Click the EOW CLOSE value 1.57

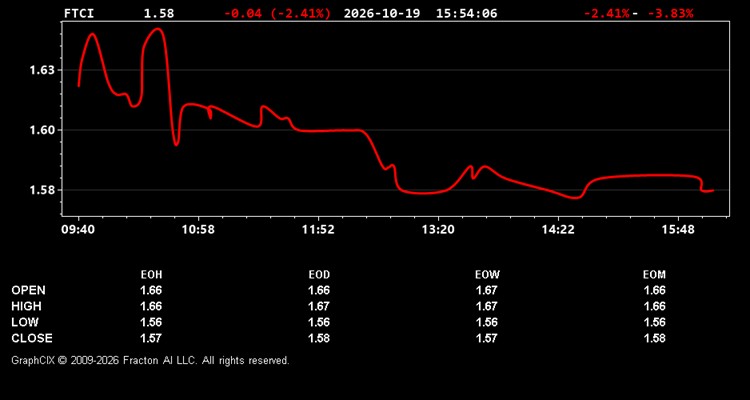(x=487, y=338)
